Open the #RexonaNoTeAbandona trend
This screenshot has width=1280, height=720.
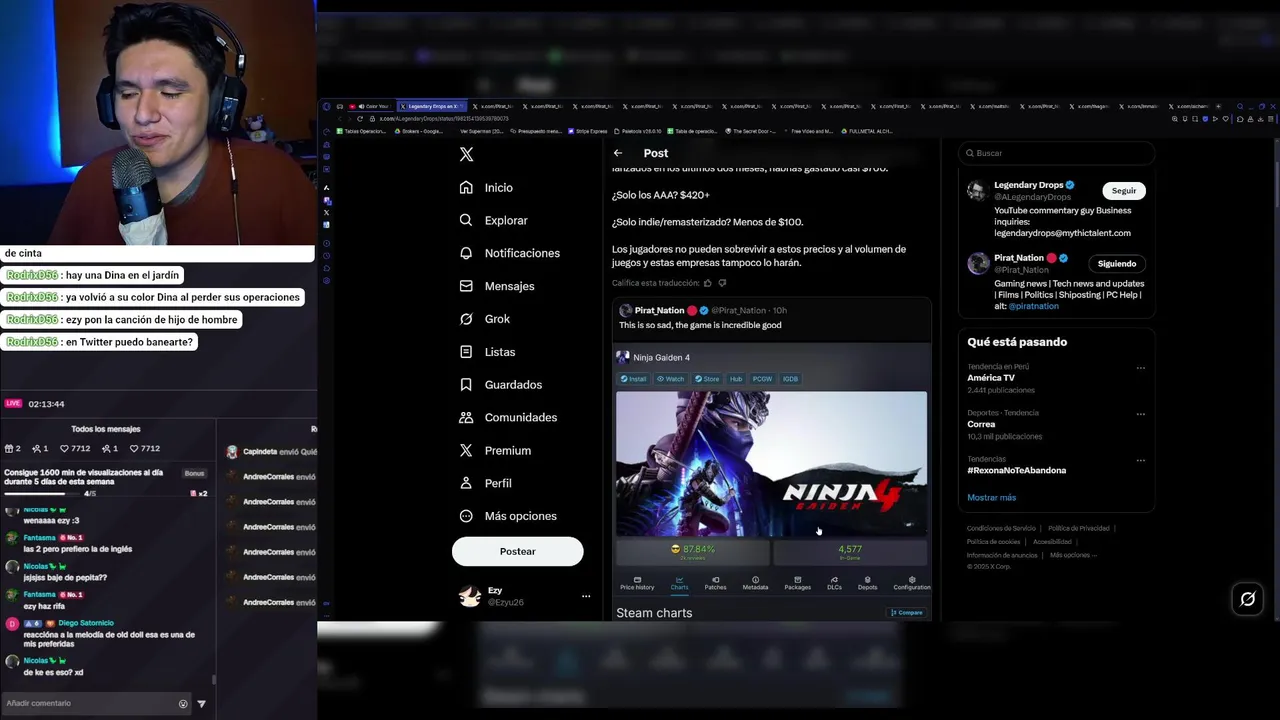(x=1016, y=470)
